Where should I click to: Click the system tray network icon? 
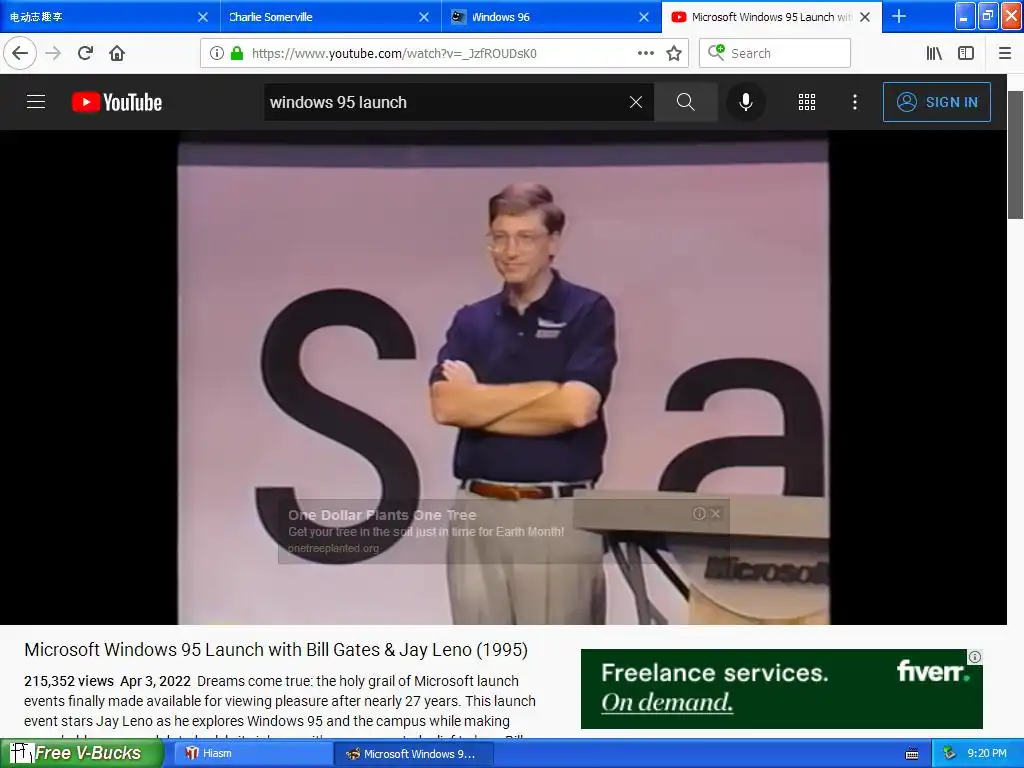(x=950, y=754)
